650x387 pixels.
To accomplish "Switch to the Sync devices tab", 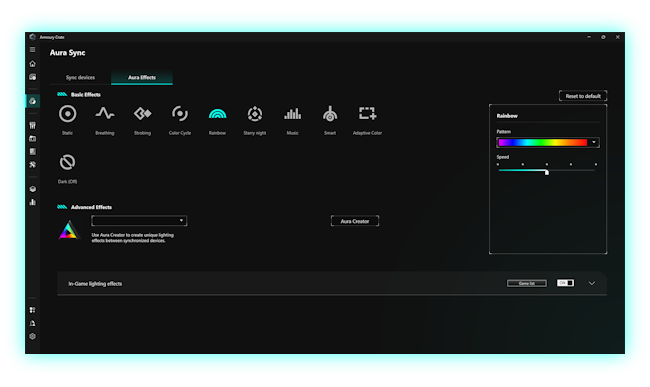I will [80, 77].
